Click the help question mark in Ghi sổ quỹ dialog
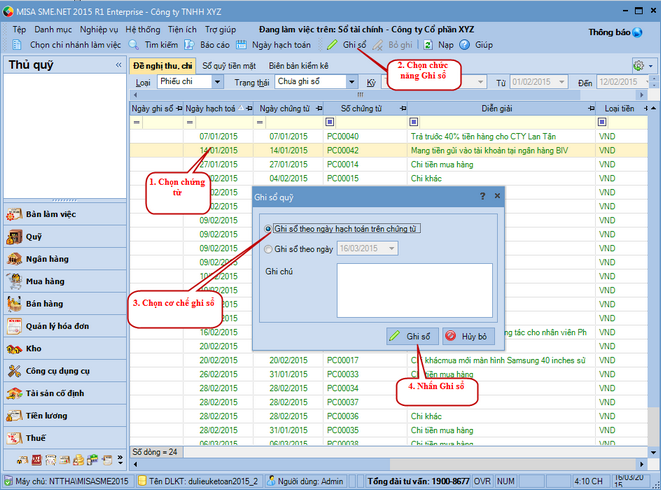This screenshot has width=661, height=490. 482,196
